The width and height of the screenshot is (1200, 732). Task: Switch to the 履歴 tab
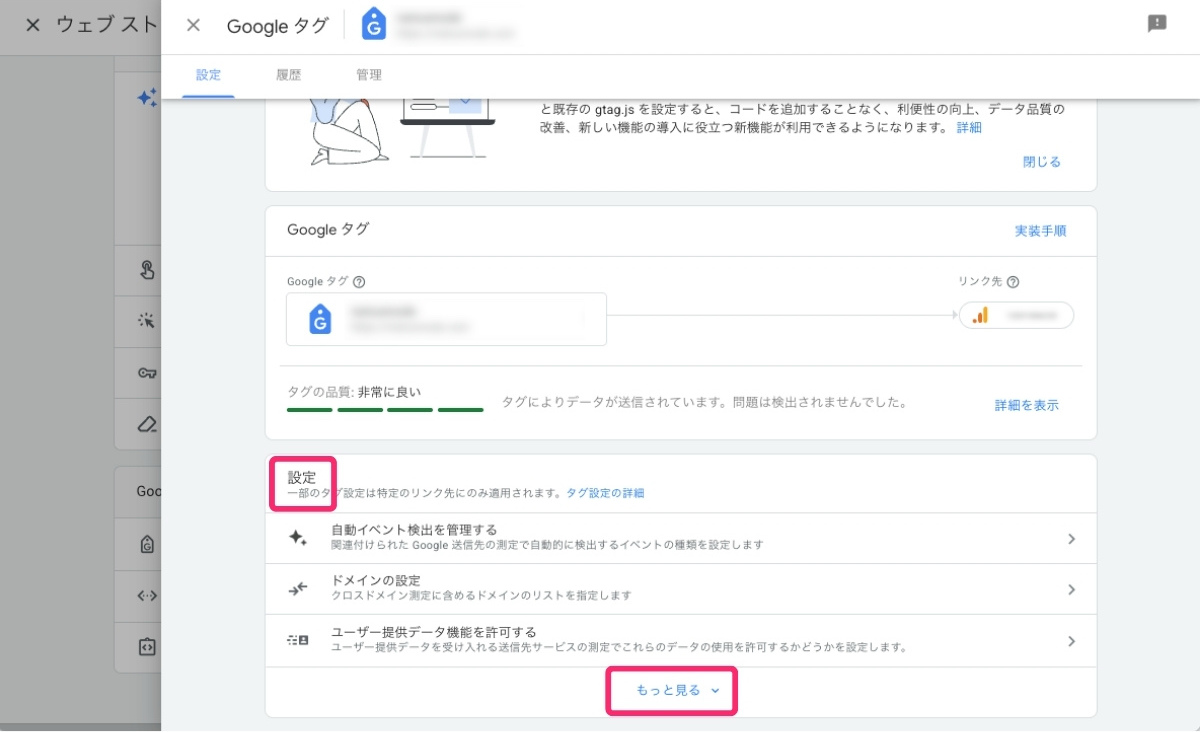point(289,75)
